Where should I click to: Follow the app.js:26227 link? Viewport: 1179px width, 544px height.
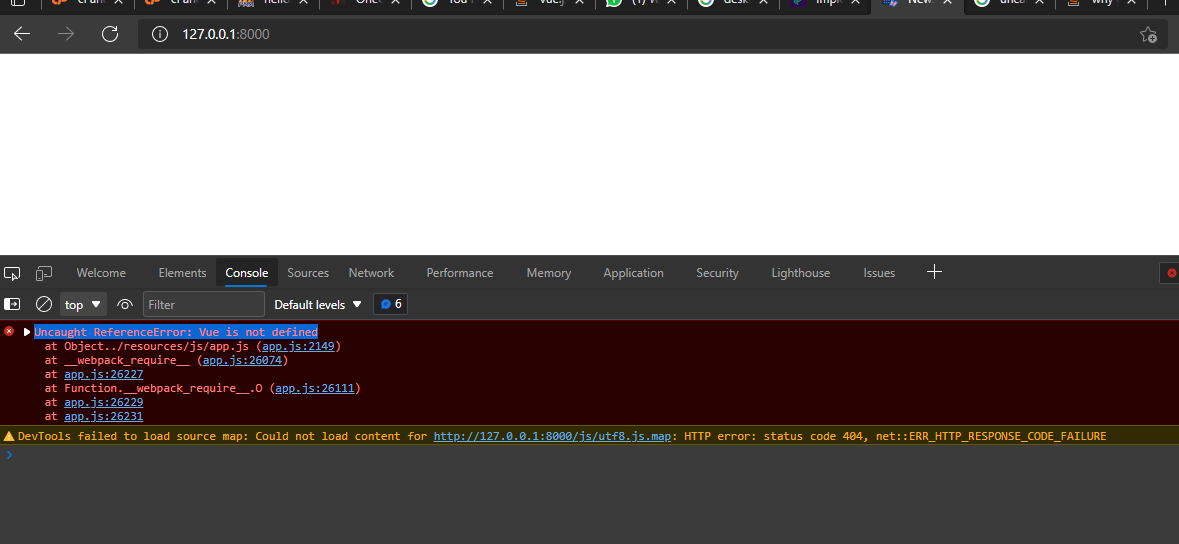click(104, 374)
